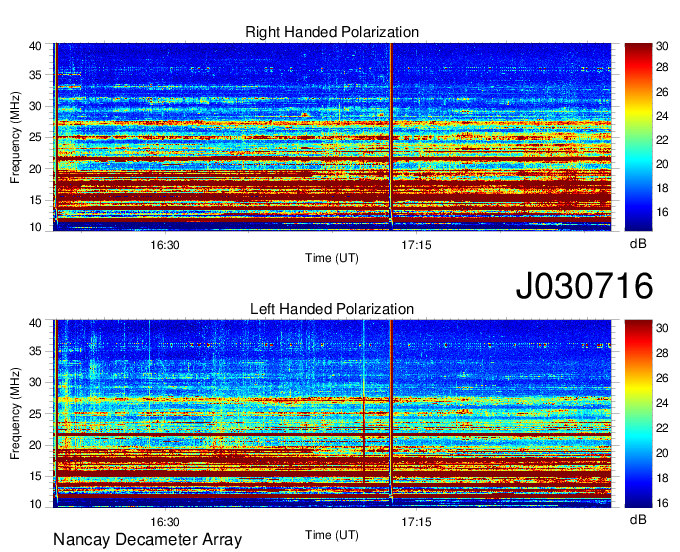This screenshot has height=552, width=680.
Task: Click the "dB" unit below Right Handed colorbar
Action: pos(638,244)
